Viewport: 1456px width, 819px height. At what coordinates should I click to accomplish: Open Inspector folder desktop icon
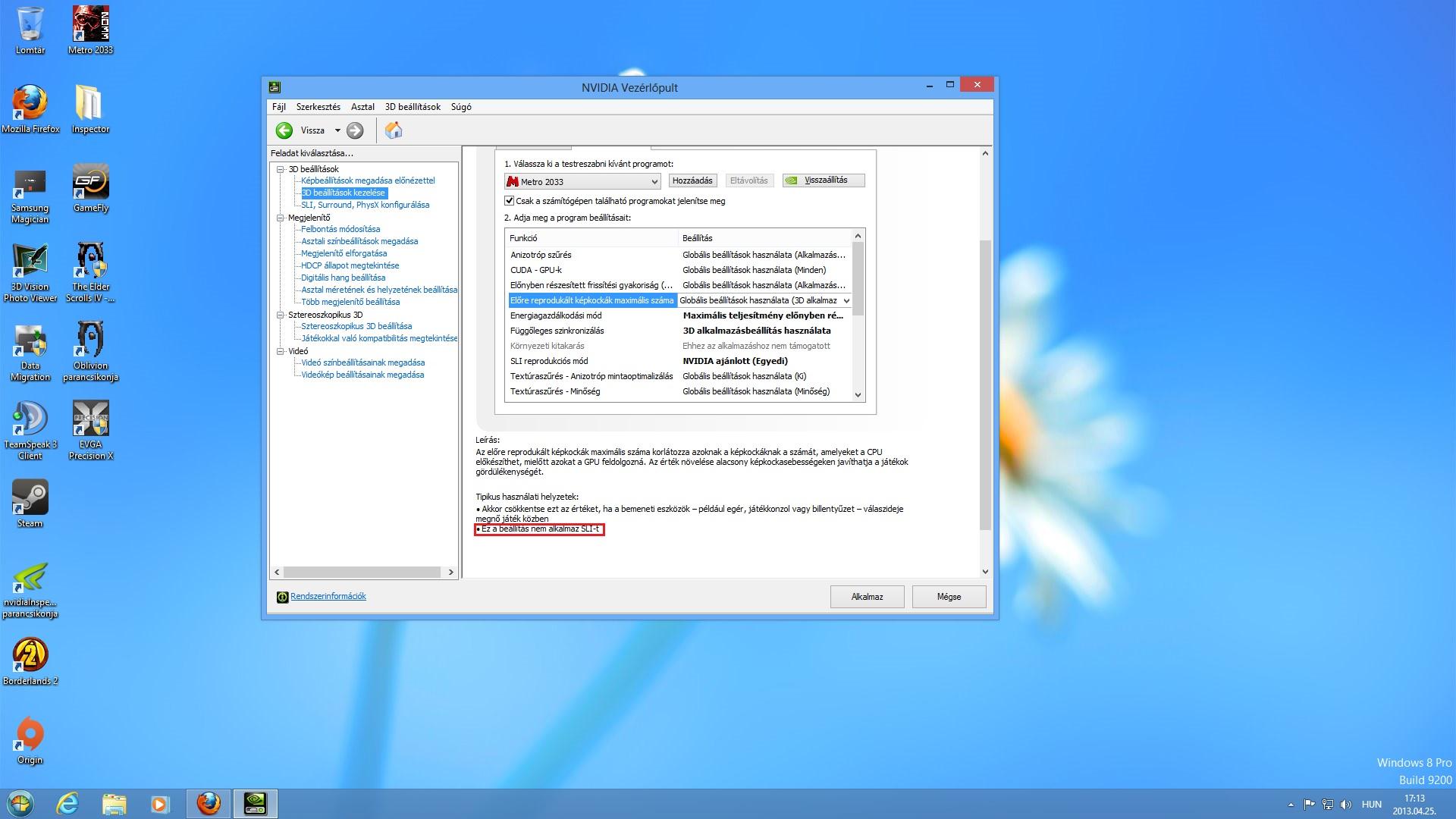pyautogui.click(x=90, y=109)
